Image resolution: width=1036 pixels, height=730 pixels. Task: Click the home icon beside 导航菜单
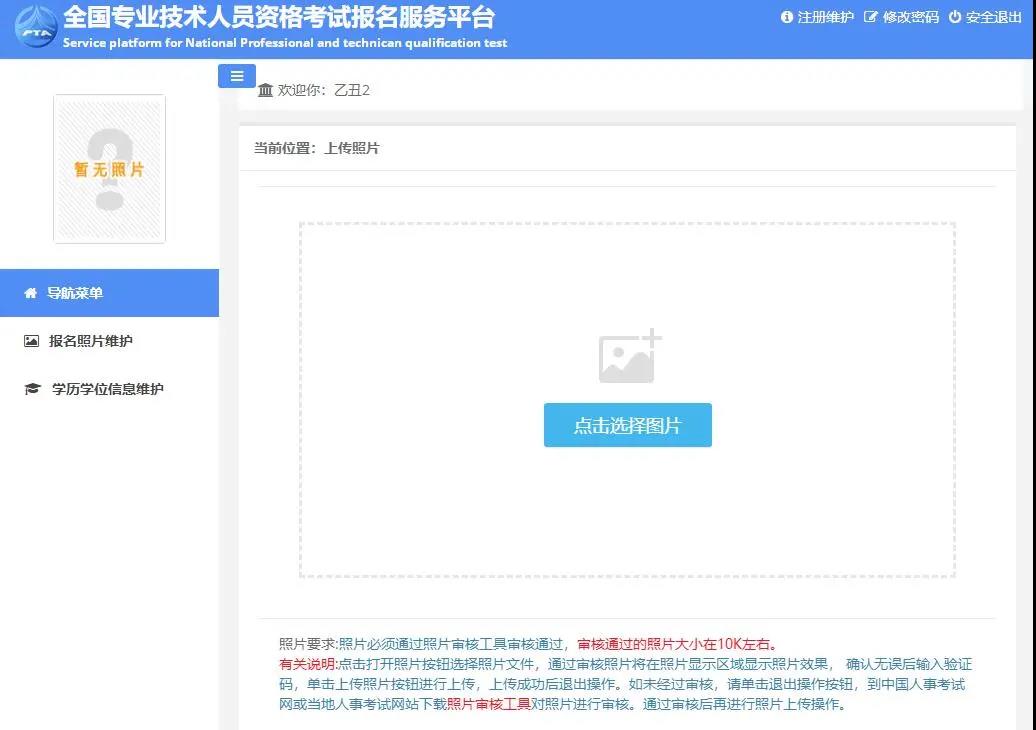[x=32, y=292]
